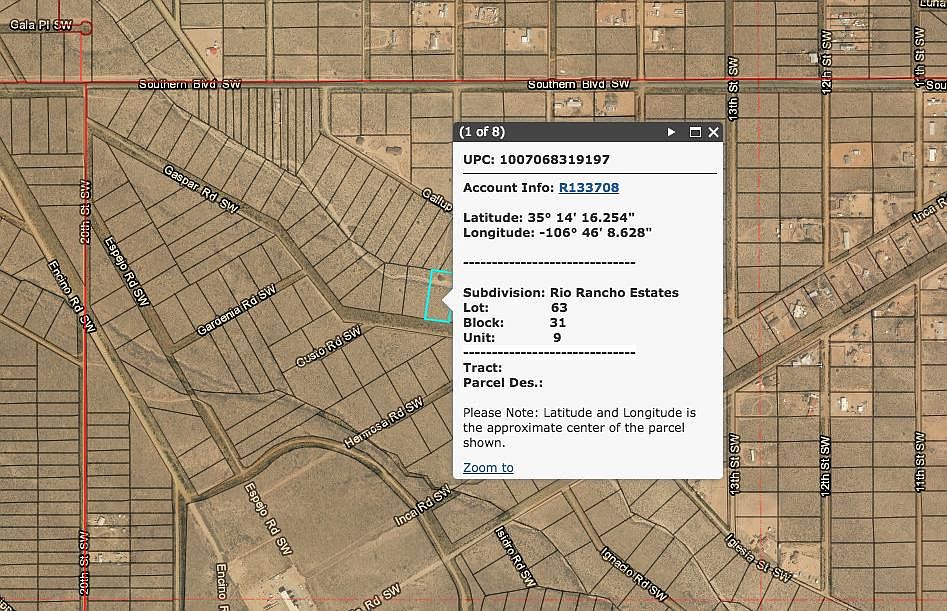This screenshot has height=611, width=947.
Task: Close the parcel info popup
Action: click(x=714, y=132)
